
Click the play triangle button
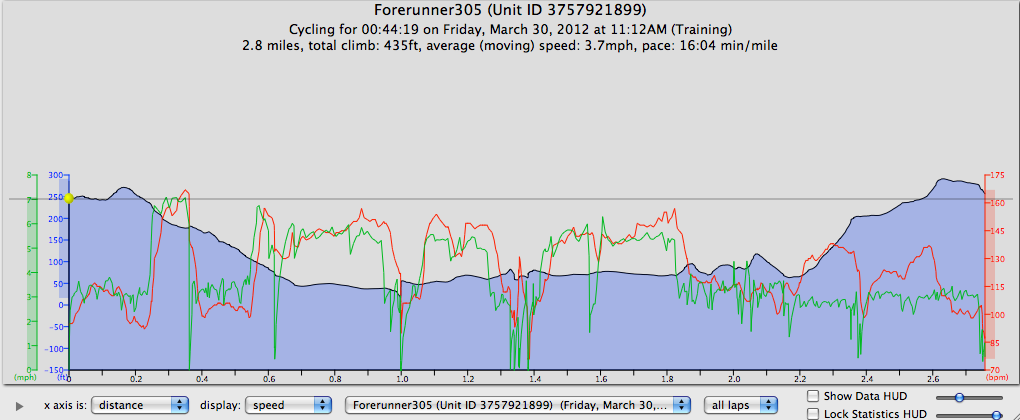[x=20, y=406]
